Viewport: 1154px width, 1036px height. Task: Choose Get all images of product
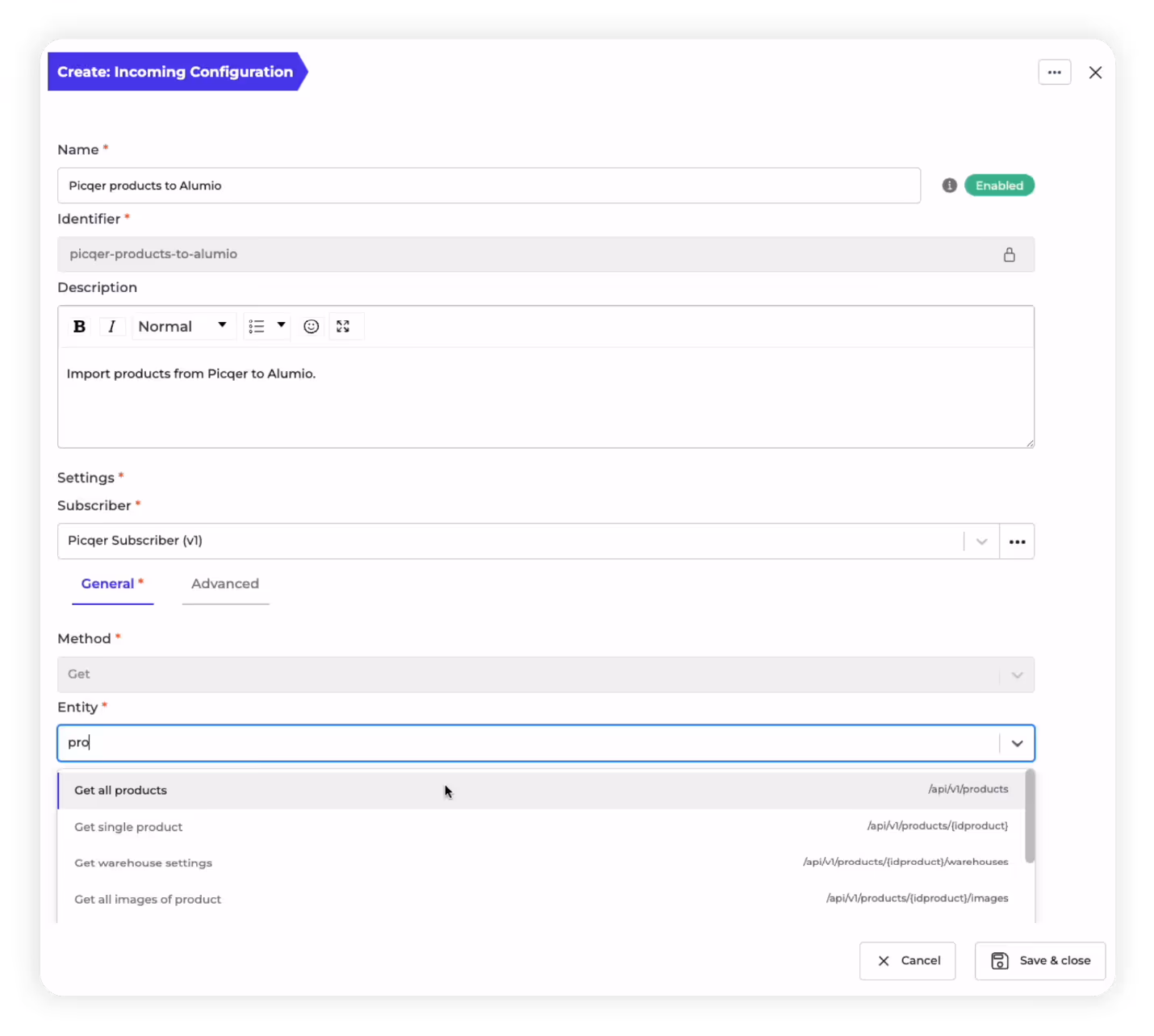pos(541,900)
